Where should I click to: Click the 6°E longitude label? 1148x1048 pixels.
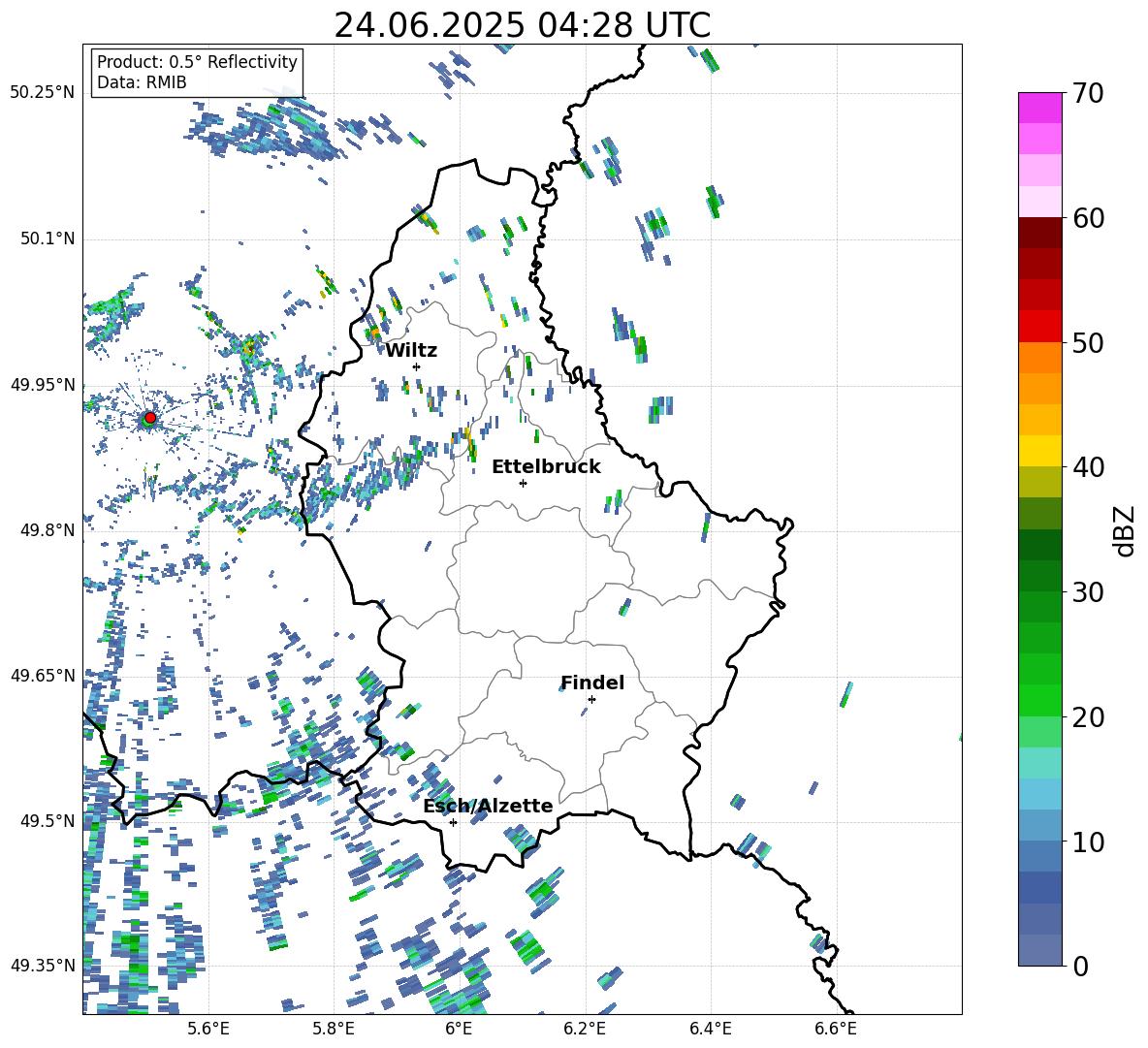459,1029
